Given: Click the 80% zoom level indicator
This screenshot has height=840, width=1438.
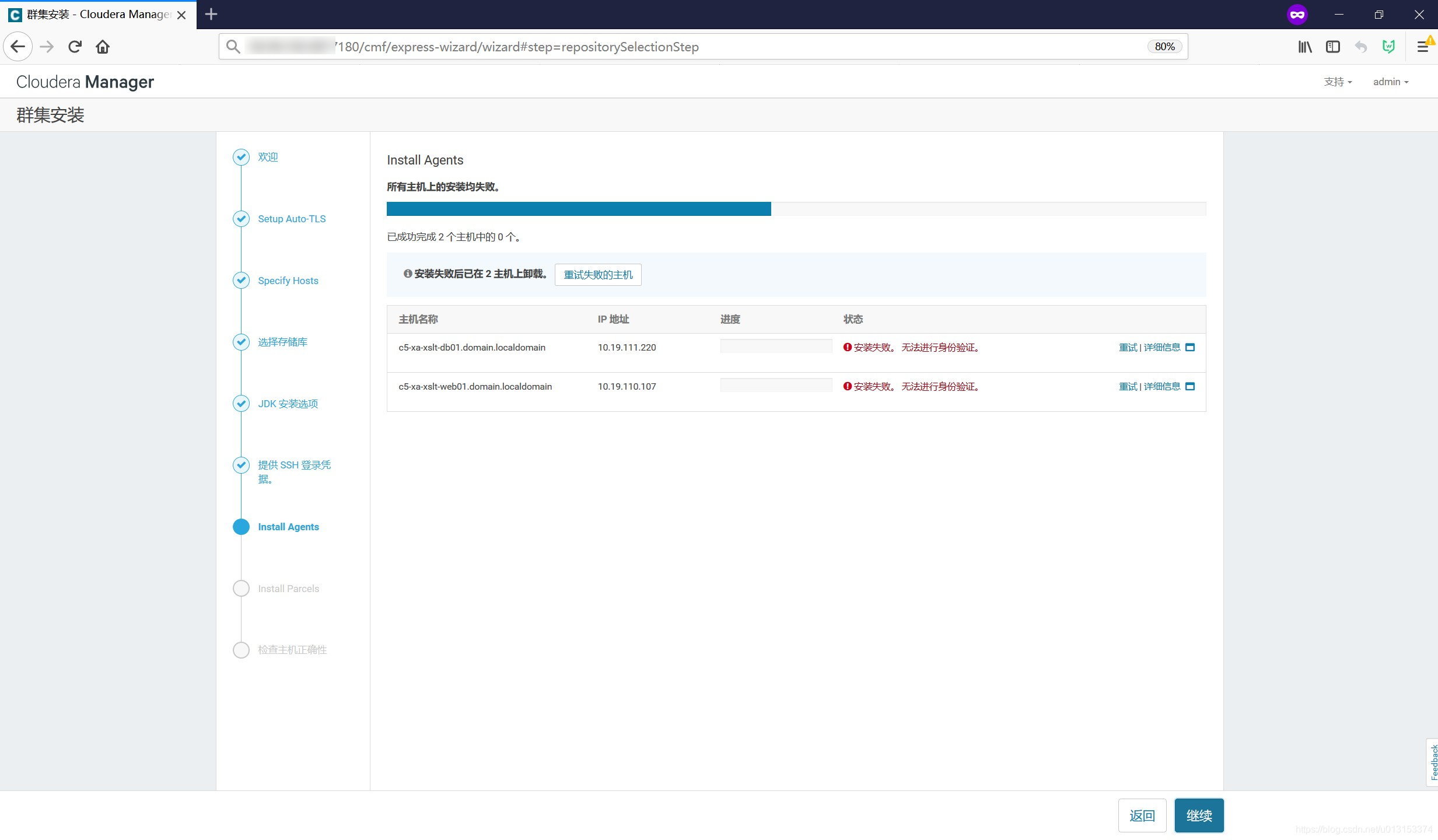Looking at the screenshot, I should tap(1164, 47).
